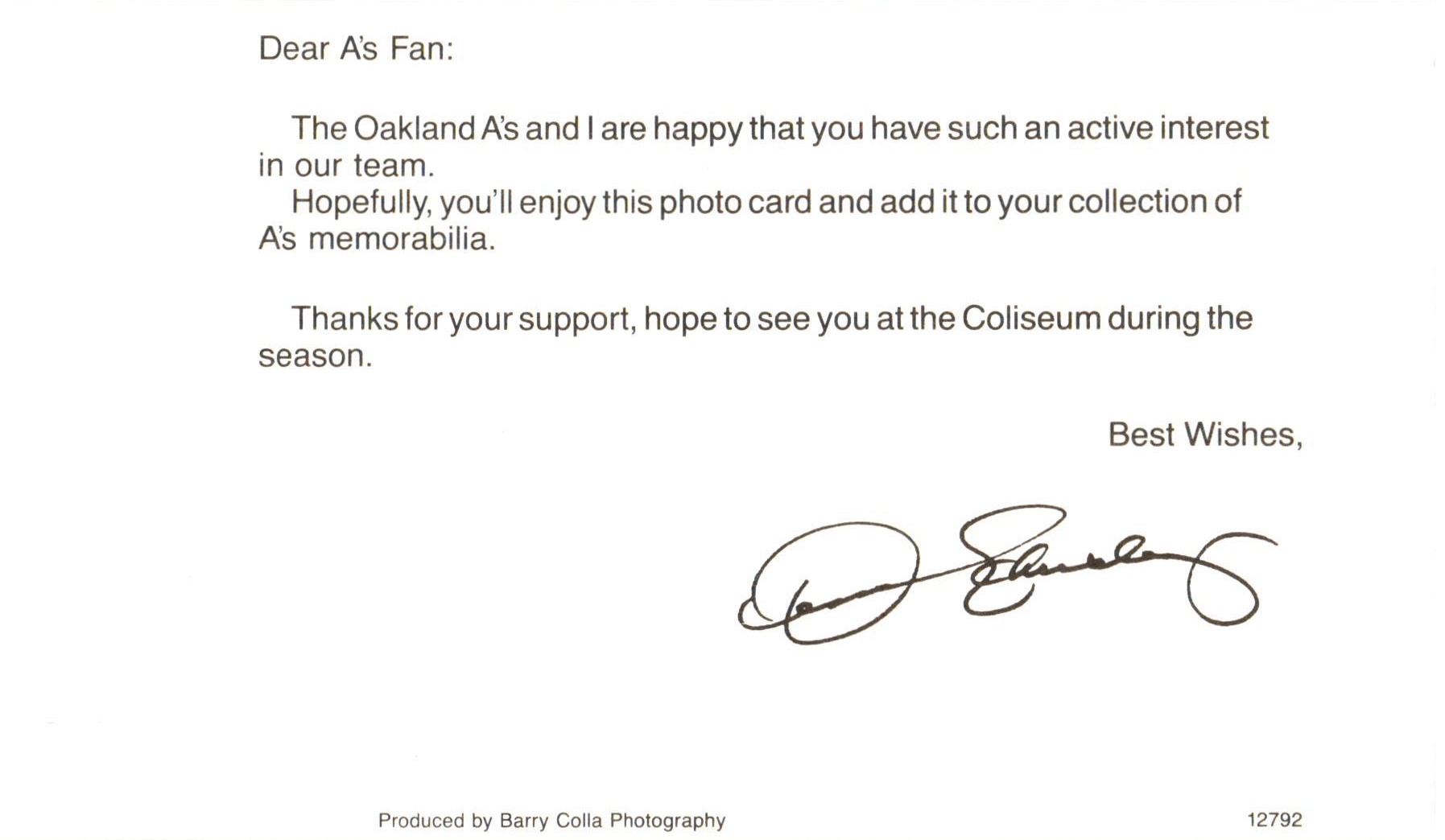The image size is (1445, 840).
Task: Click the card number 12792
Action: coord(1274,820)
